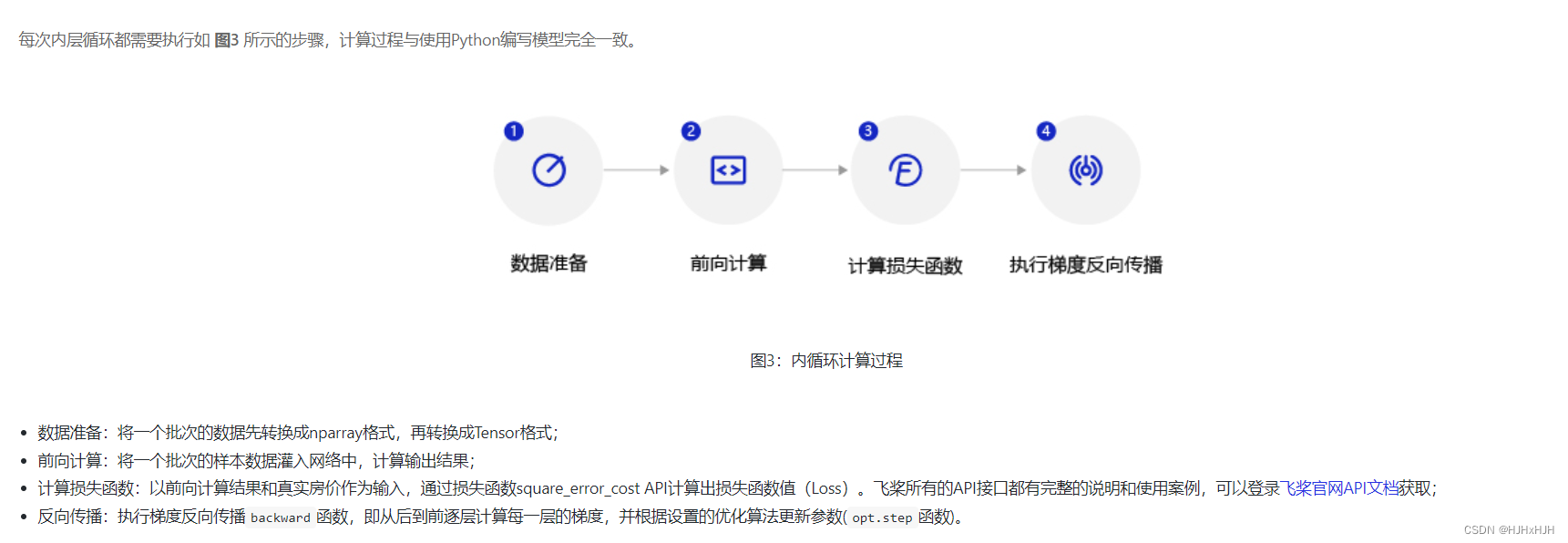Click the 执行梯度反向传播 broadcast icon
This screenshot has height=543, width=1568.
coord(1085,170)
